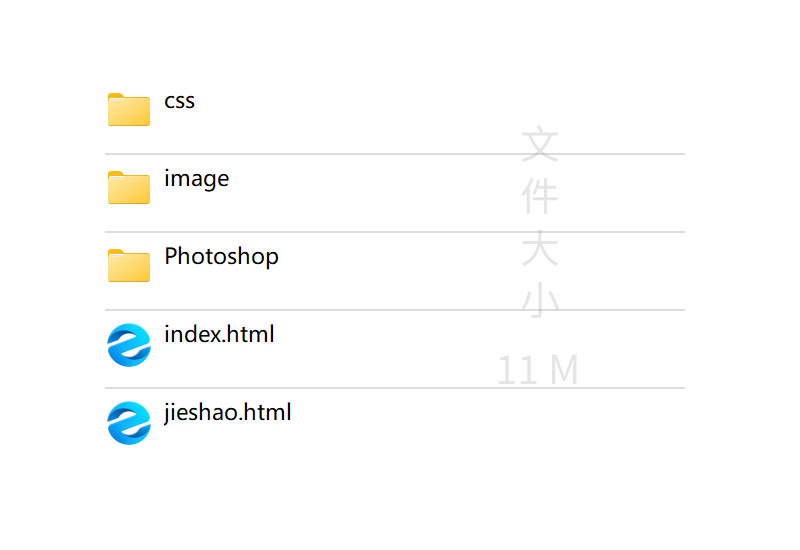Click the jieshao.html browser icon
This screenshot has width=800, height=550.
(x=129, y=422)
